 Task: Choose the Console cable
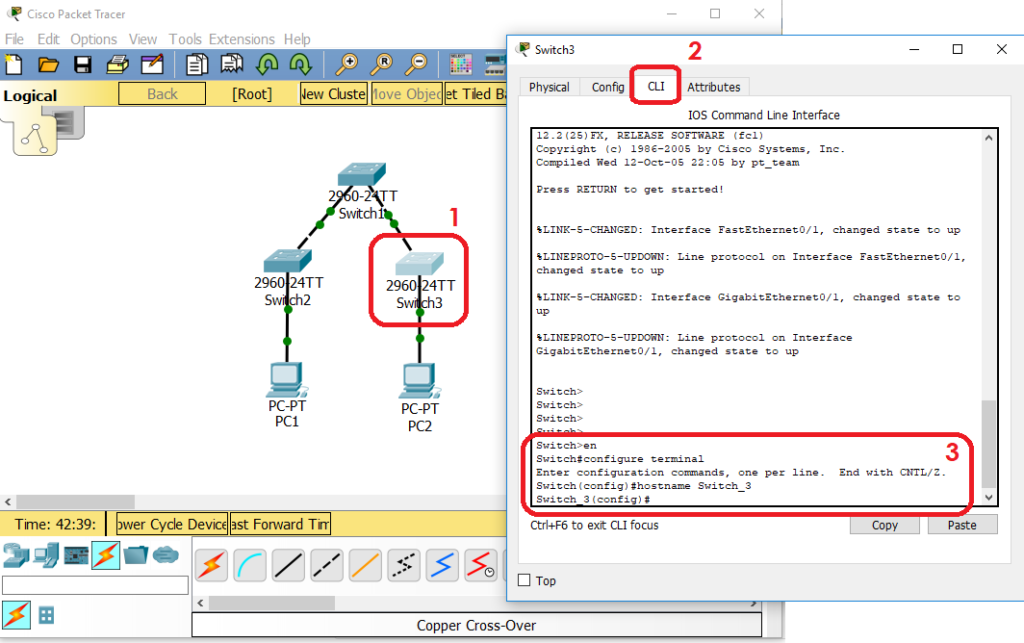[x=249, y=565]
